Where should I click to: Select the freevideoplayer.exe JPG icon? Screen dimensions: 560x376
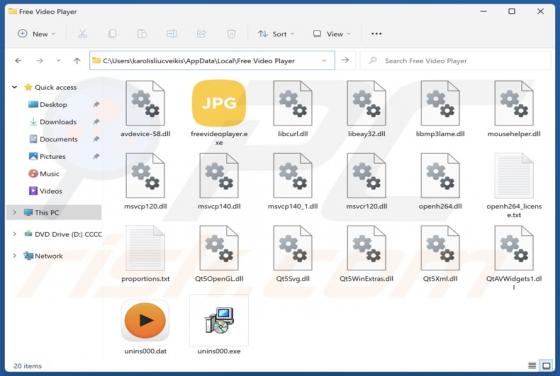(219, 103)
